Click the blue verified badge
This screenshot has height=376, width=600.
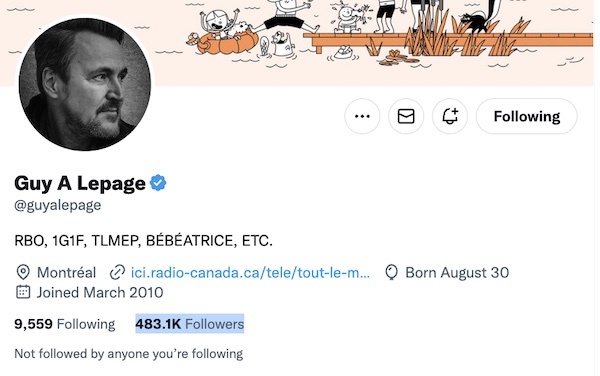158,183
